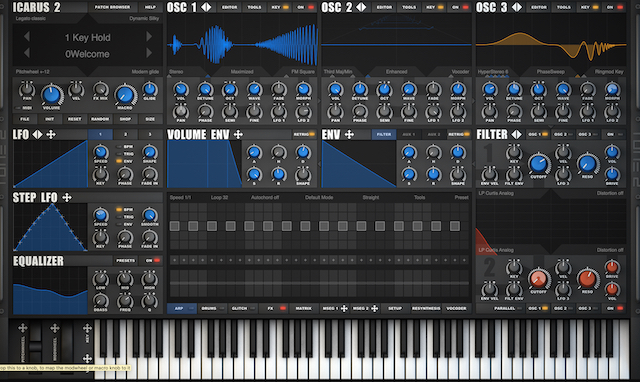Click the SHOP button
The width and height of the screenshot is (640, 382).
coord(125,119)
